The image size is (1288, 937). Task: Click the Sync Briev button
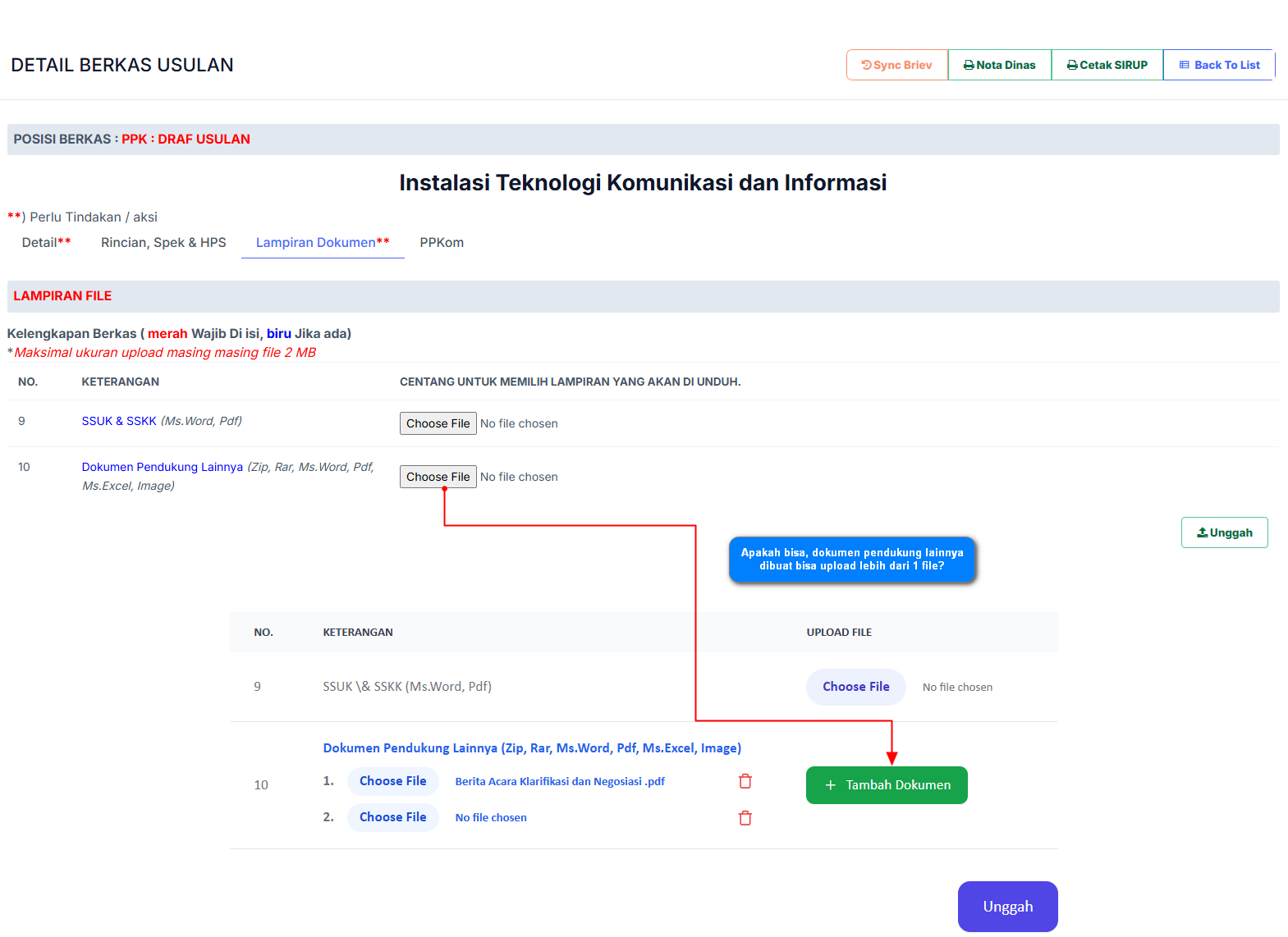896,65
